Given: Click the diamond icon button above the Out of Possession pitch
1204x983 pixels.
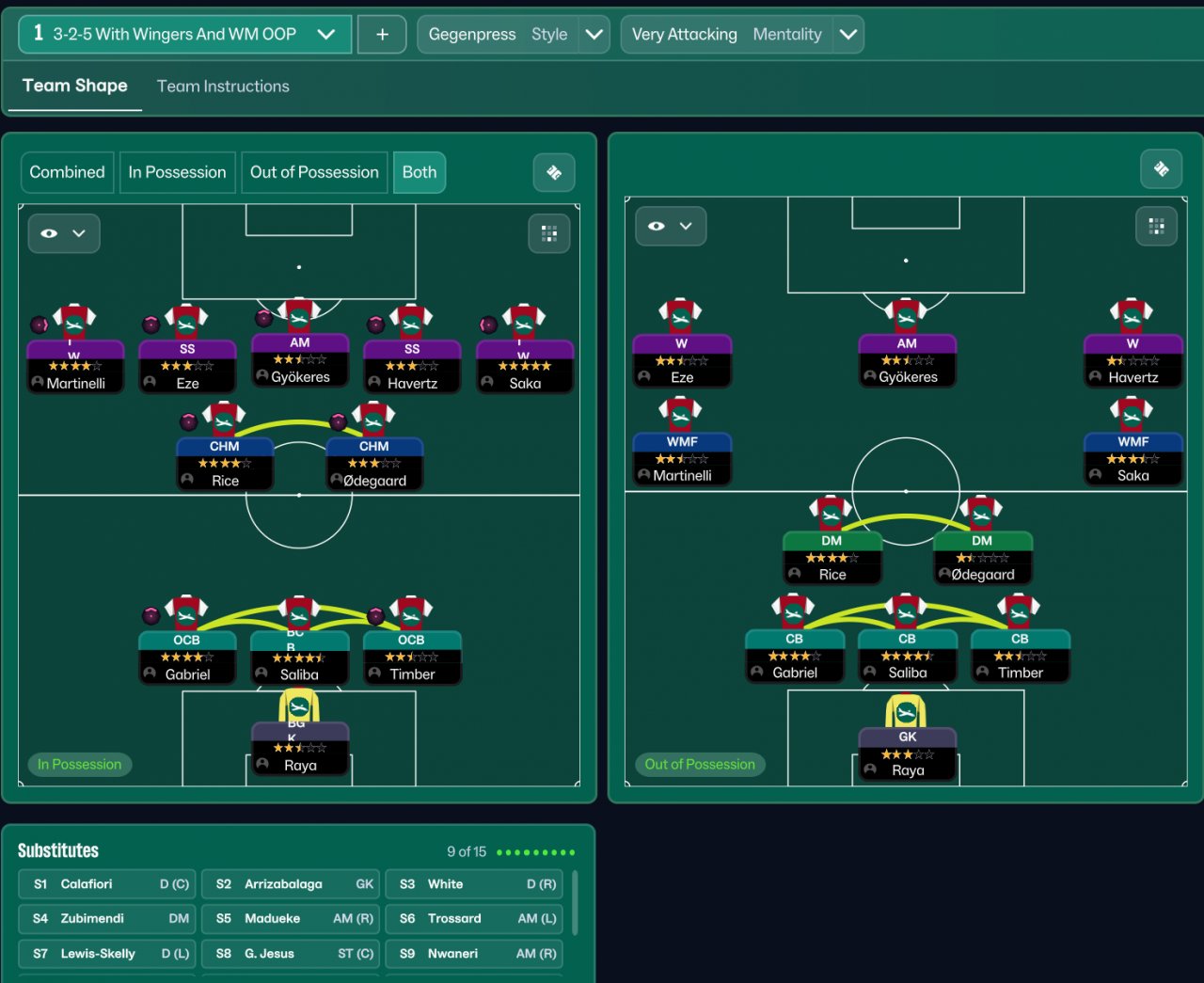Looking at the screenshot, I should click(1161, 168).
